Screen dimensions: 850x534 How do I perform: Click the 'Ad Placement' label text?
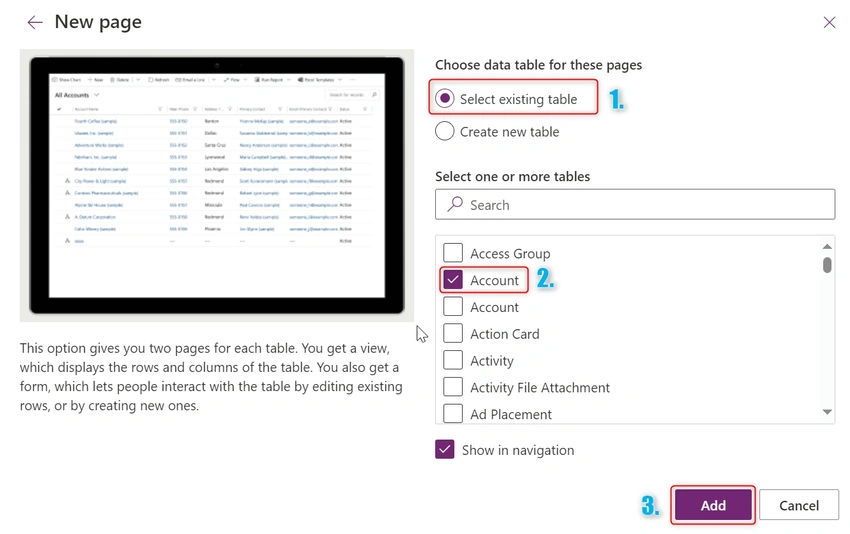(511, 414)
